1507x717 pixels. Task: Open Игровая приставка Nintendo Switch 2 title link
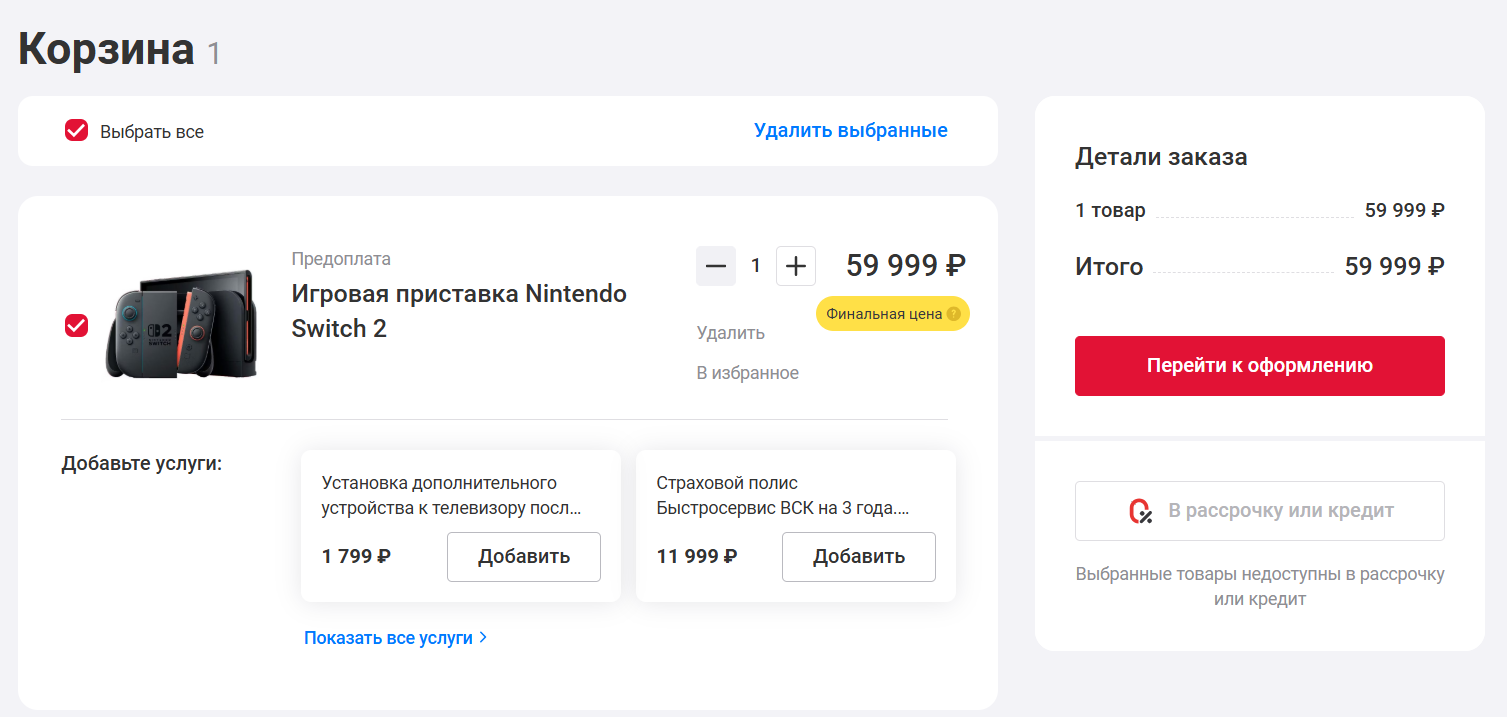click(x=459, y=311)
